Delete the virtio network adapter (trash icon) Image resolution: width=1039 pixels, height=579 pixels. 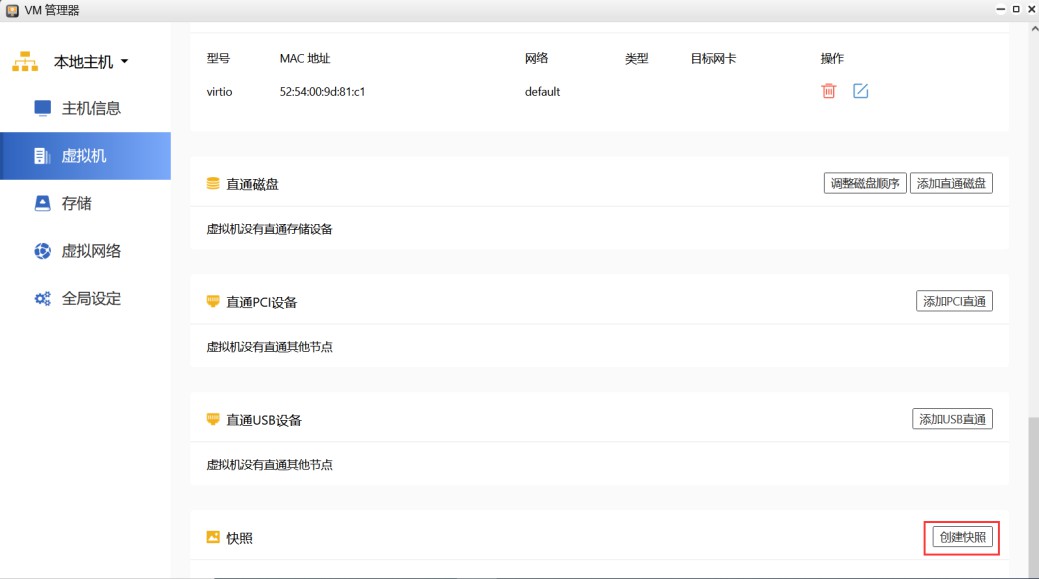click(x=828, y=91)
